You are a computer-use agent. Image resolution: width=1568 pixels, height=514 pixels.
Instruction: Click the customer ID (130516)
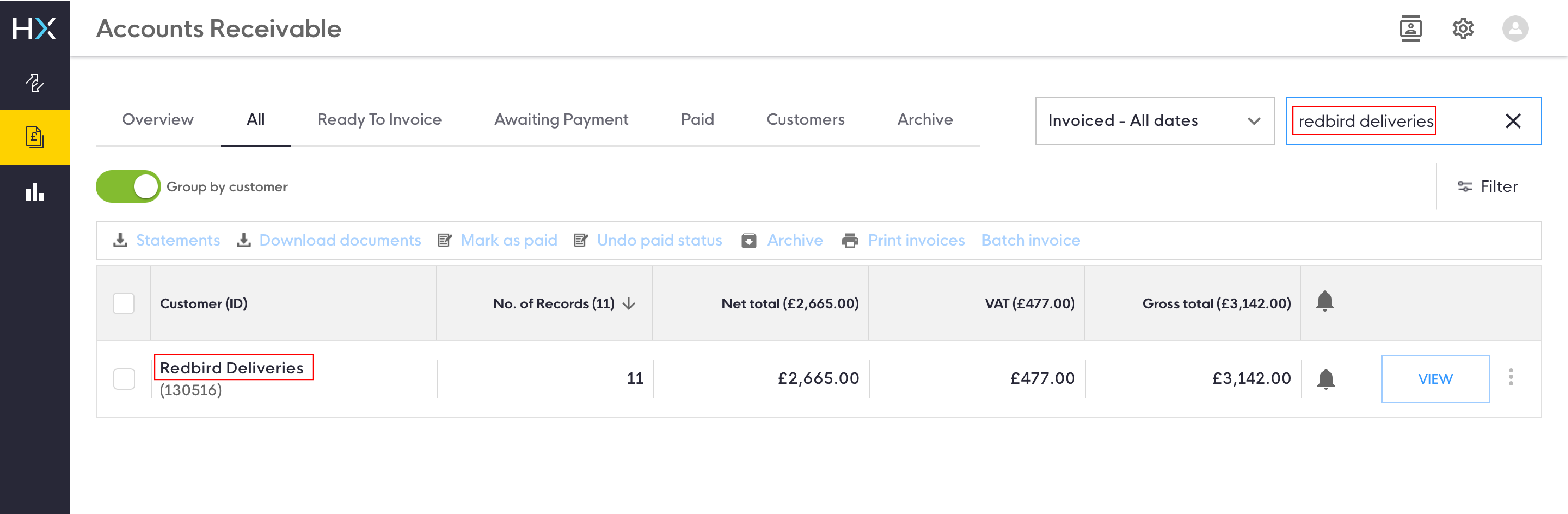[191, 390]
